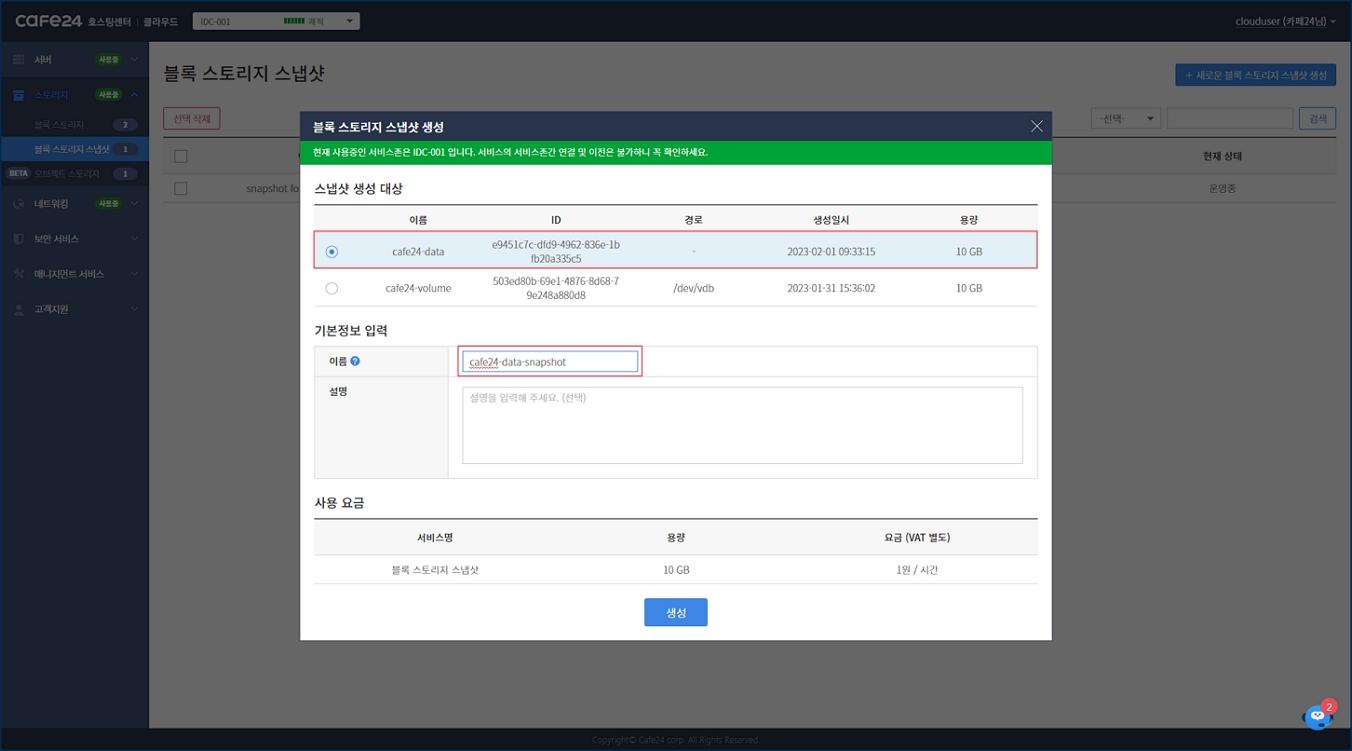This screenshot has height=751, width=1352.
Task: Click the 설명 description text area
Action: pyautogui.click(x=742, y=425)
